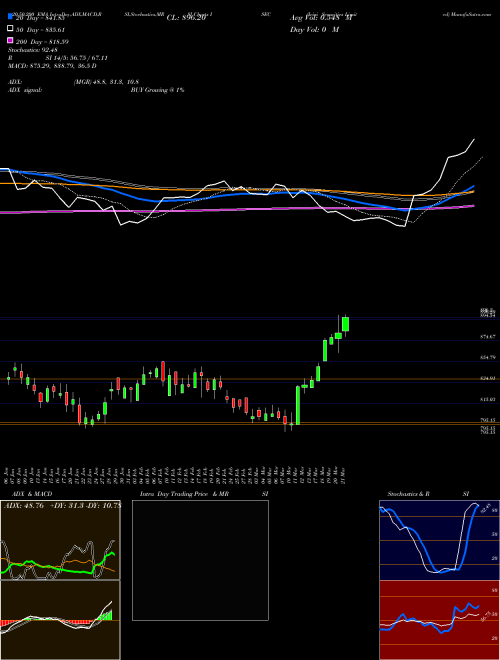Screen dimensions: 500x660
Task: Select the '20 Day = 841.83' legend text
Action: click(40, 18)
